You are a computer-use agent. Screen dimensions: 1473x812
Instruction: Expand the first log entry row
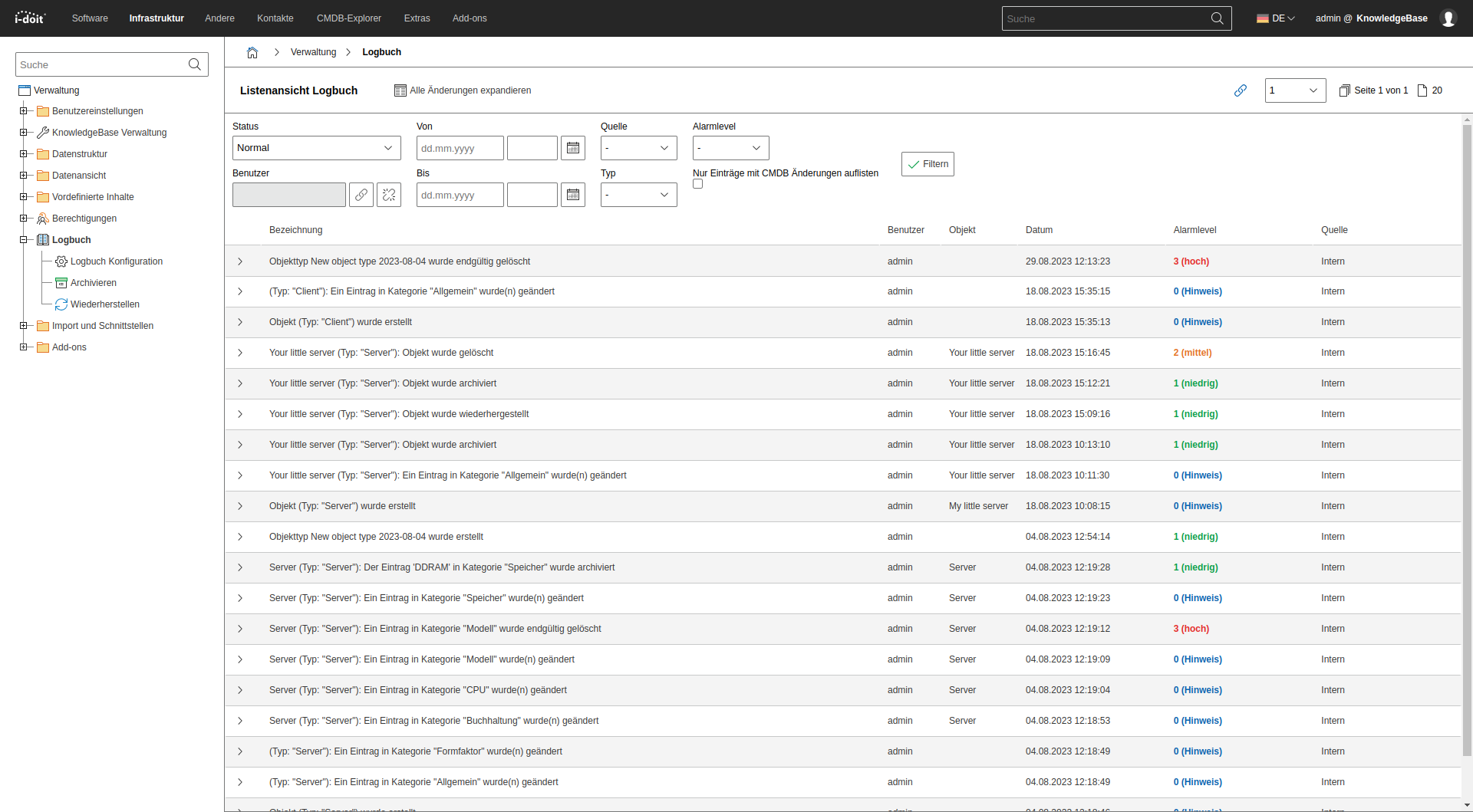click(x=240, y=261)
